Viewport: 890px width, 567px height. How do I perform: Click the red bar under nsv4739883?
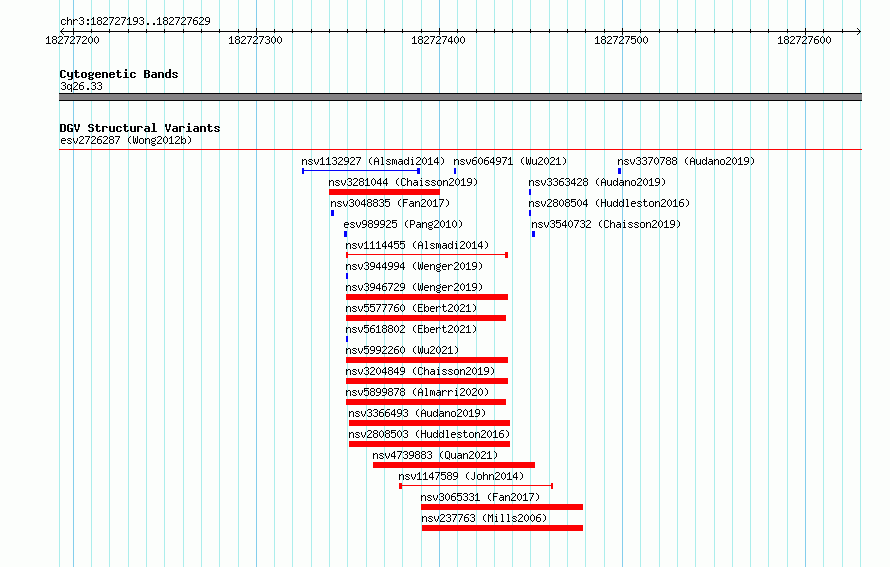click(x=454, y=465)
